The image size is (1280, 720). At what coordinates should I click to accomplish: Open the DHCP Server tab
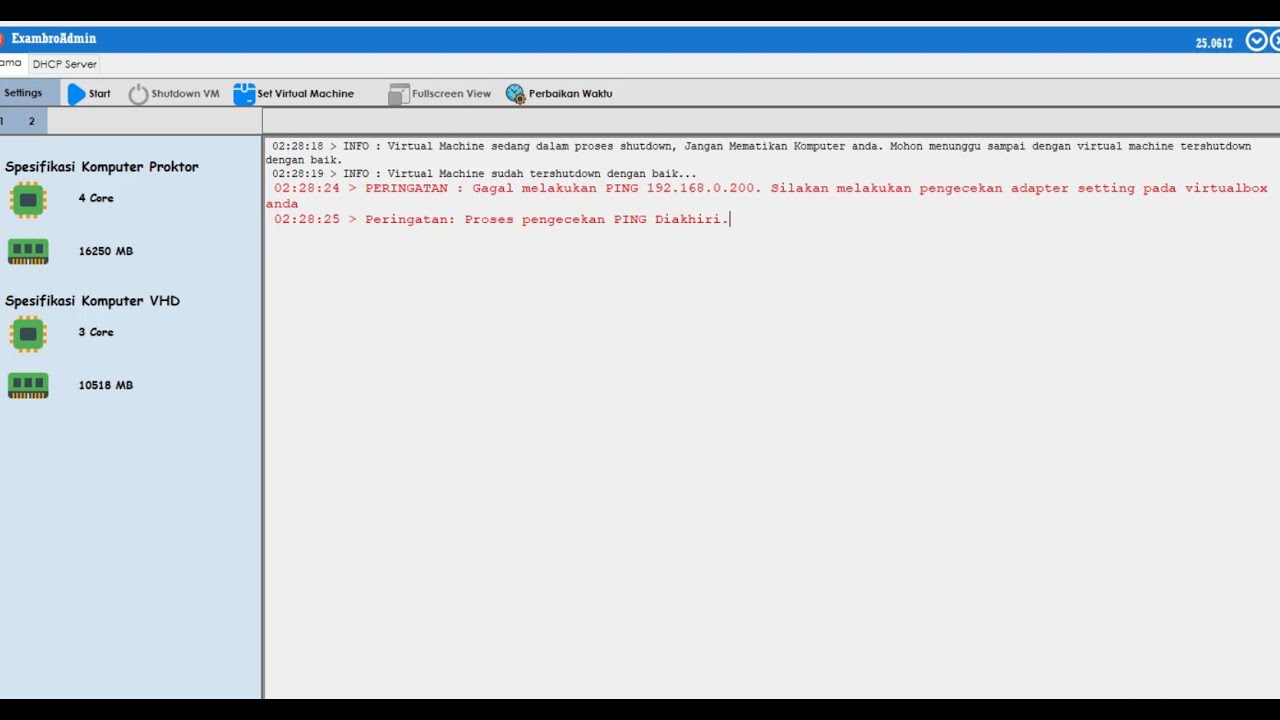65,64
